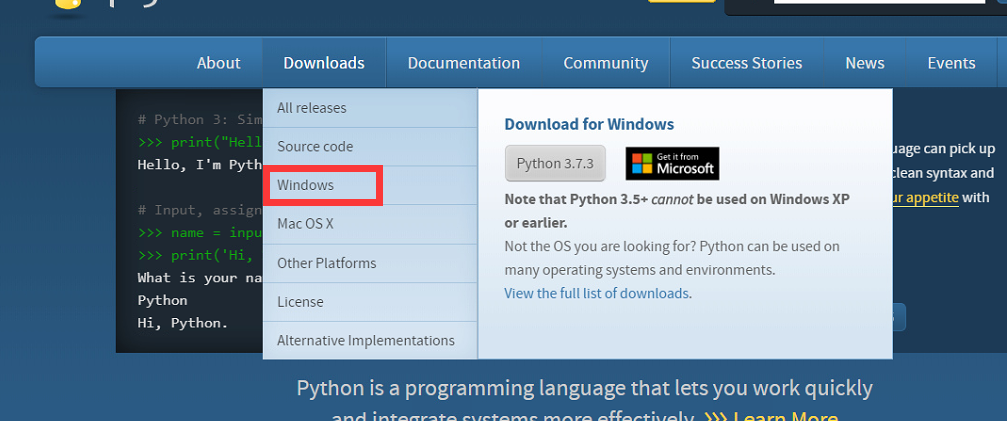The width and height of the screenshot is (1007, 421).
Task: Go to Success Stories
Action: tap(746, 63)
